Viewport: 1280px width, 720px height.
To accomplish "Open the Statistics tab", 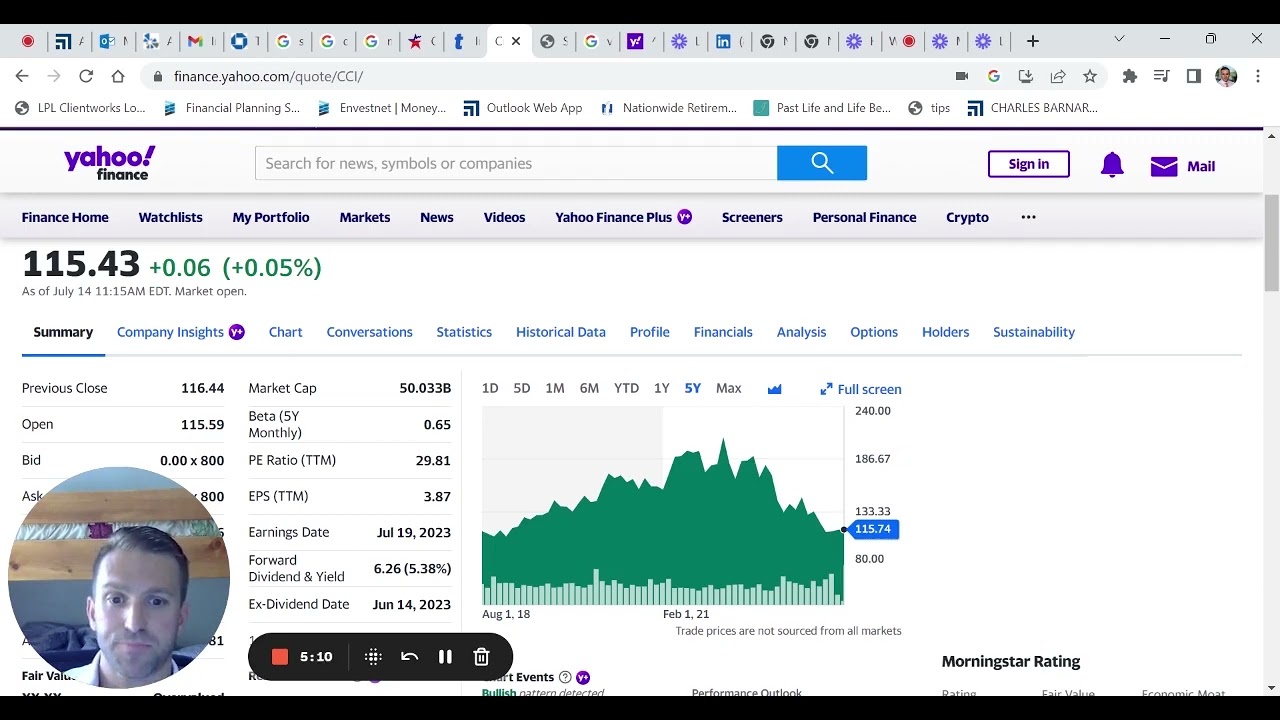I will tap(464, 332).
